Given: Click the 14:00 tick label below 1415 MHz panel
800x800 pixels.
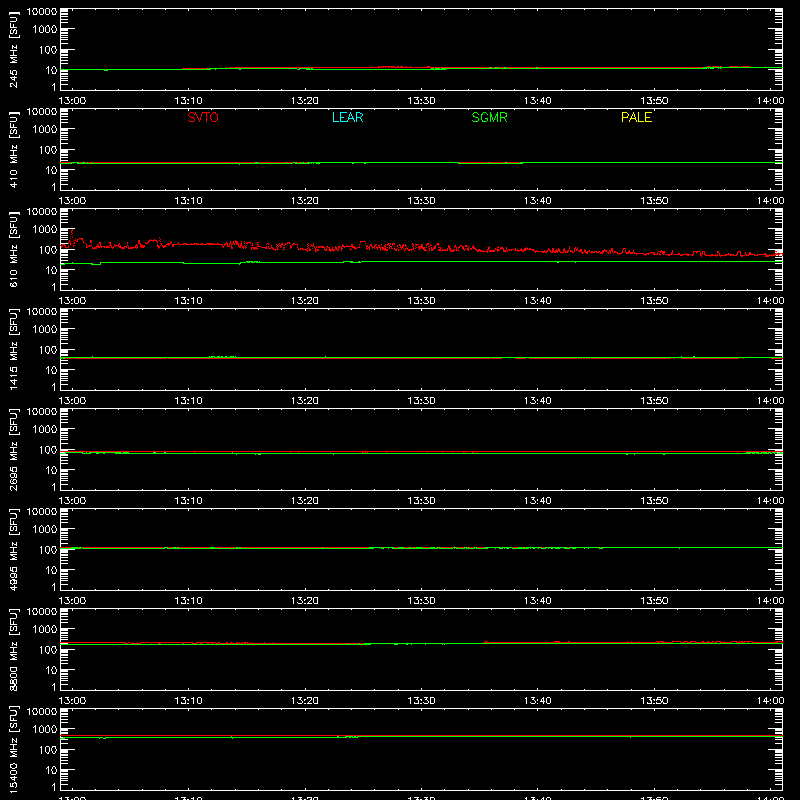Looking at the screenshot, I should [770, 401].
